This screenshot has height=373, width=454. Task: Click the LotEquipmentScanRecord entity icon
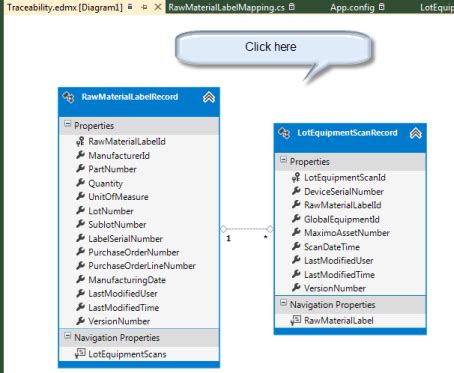pos(284,133)
